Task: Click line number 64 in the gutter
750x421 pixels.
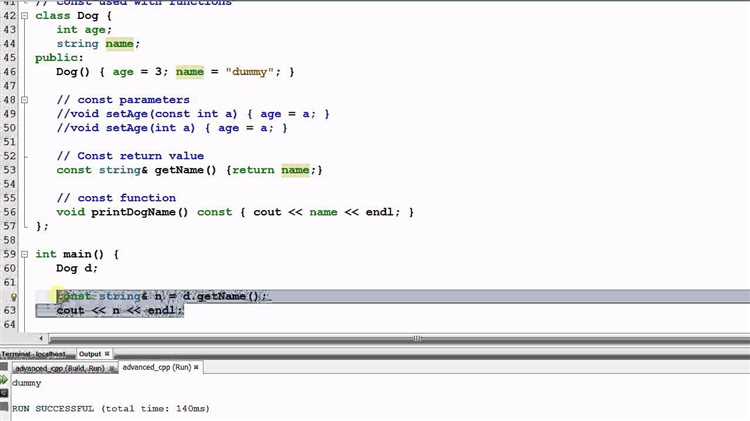Action: 10,324
